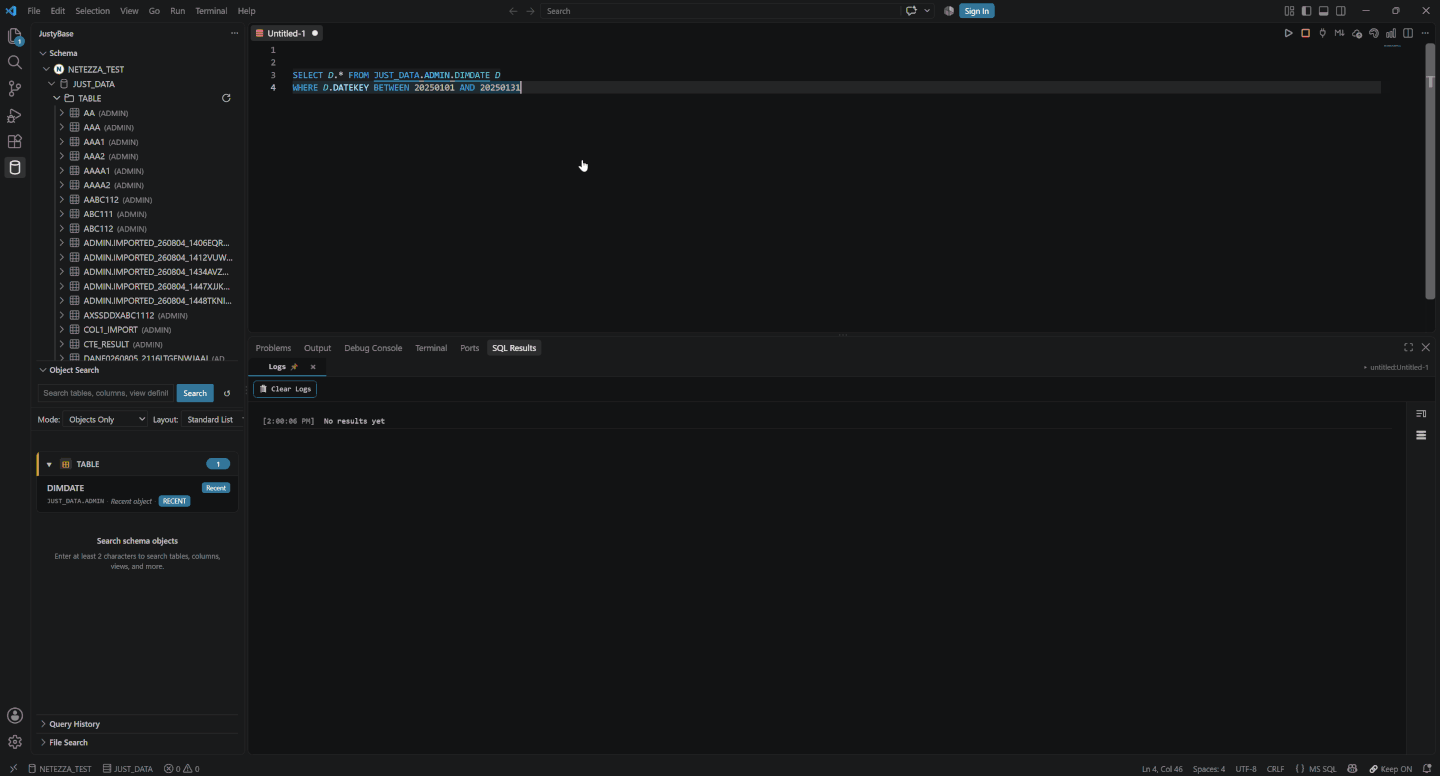Click the command center Search box
The height and width of the screenshot is (776, 1440).
(x=721, y=11)
